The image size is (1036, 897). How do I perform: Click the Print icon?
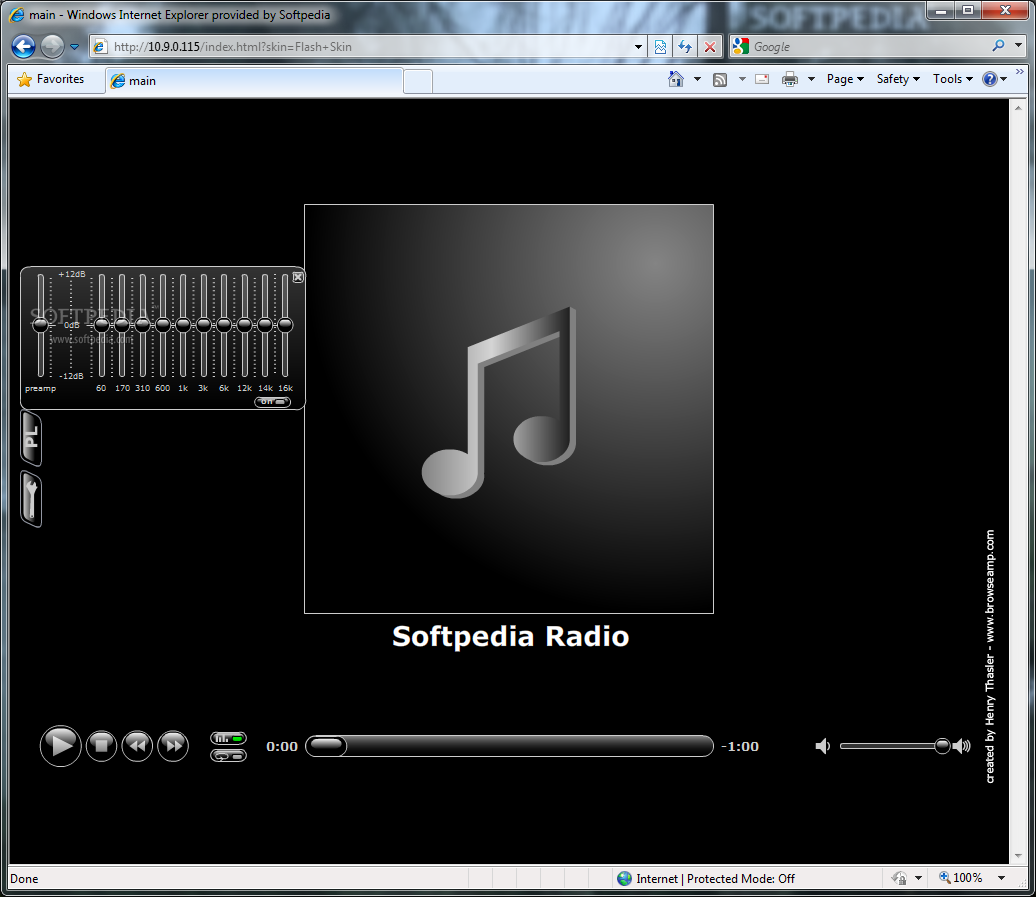(790, 80)
